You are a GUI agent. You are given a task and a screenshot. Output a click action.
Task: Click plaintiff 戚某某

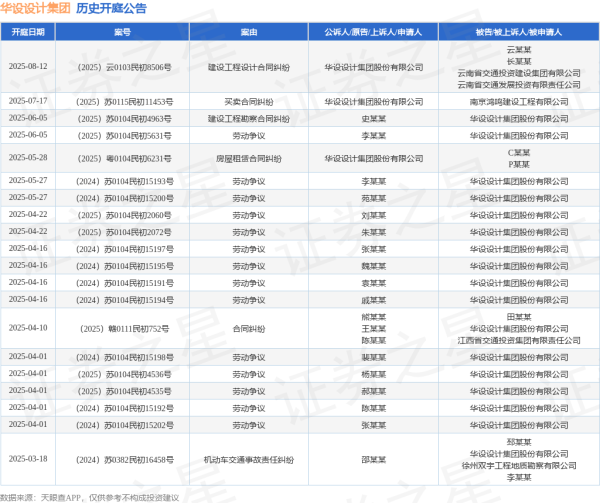(x=373, y=300)
